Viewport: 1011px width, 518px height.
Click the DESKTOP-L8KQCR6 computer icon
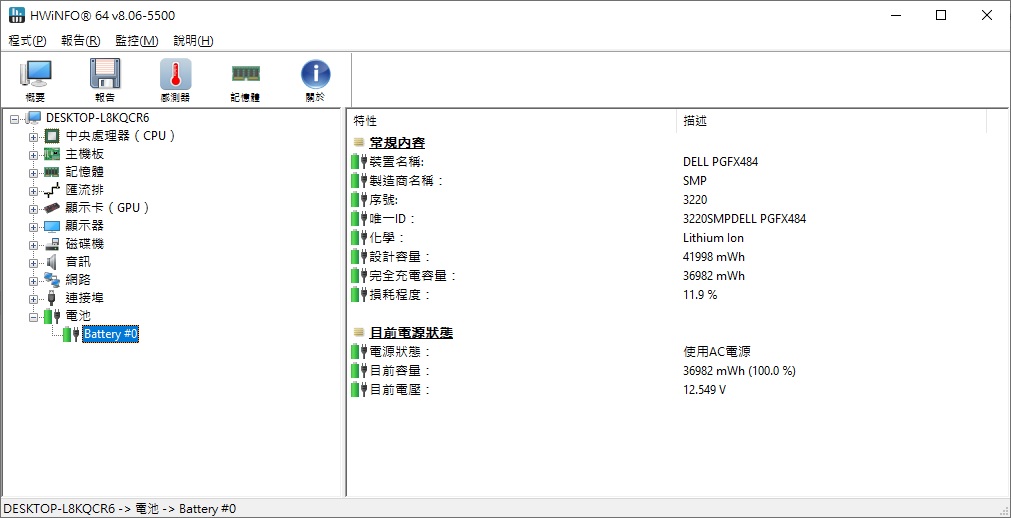[x=34, y=118]
